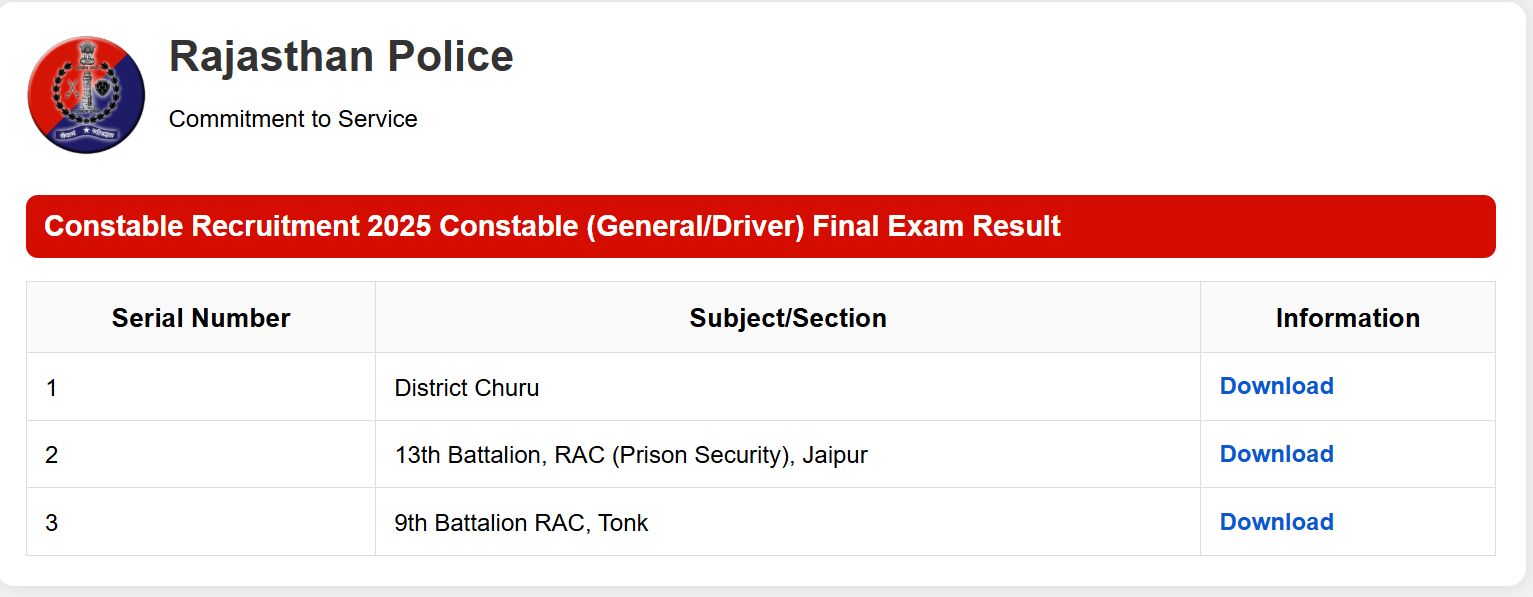Click the Rajasthan Police emblem logo
This screenshot has width=1533, height=597.
click(86, 95)
